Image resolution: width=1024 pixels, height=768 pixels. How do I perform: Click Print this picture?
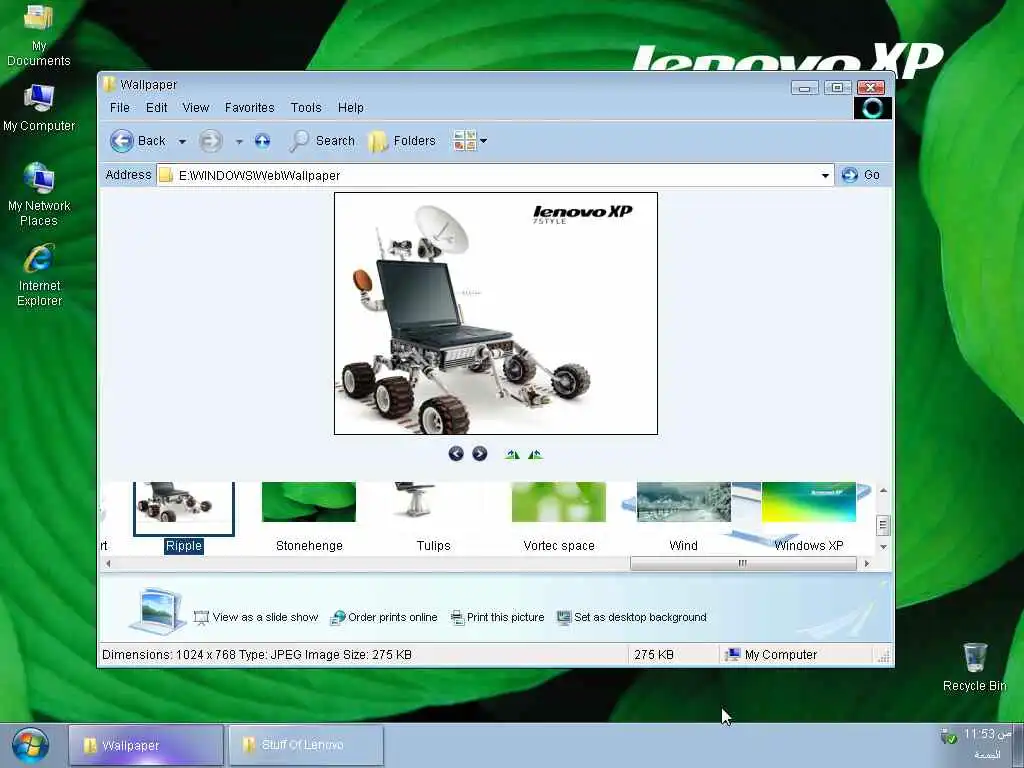tap(498, 617)
